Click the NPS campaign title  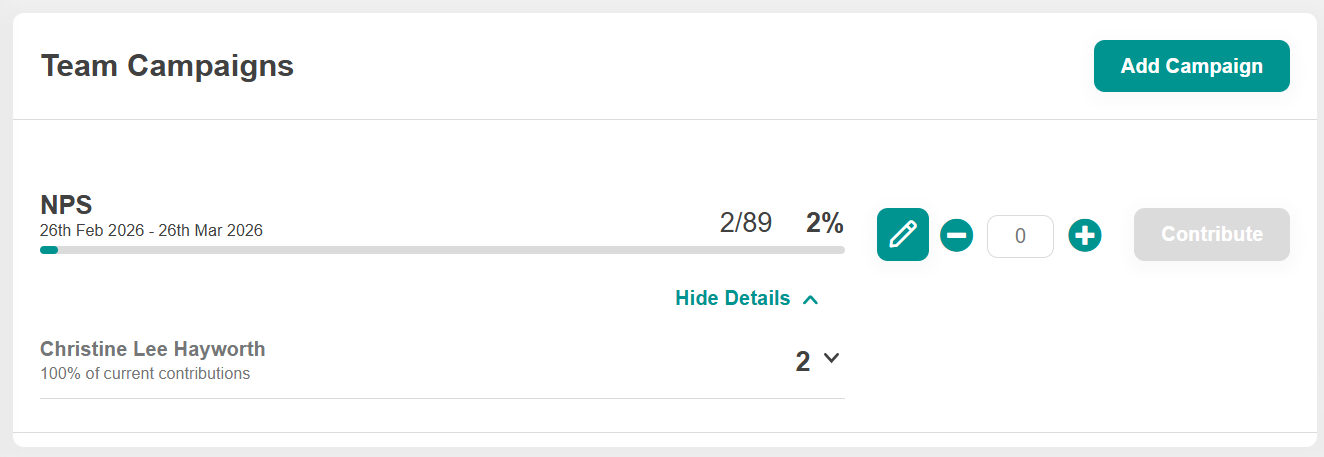[66, 205]
